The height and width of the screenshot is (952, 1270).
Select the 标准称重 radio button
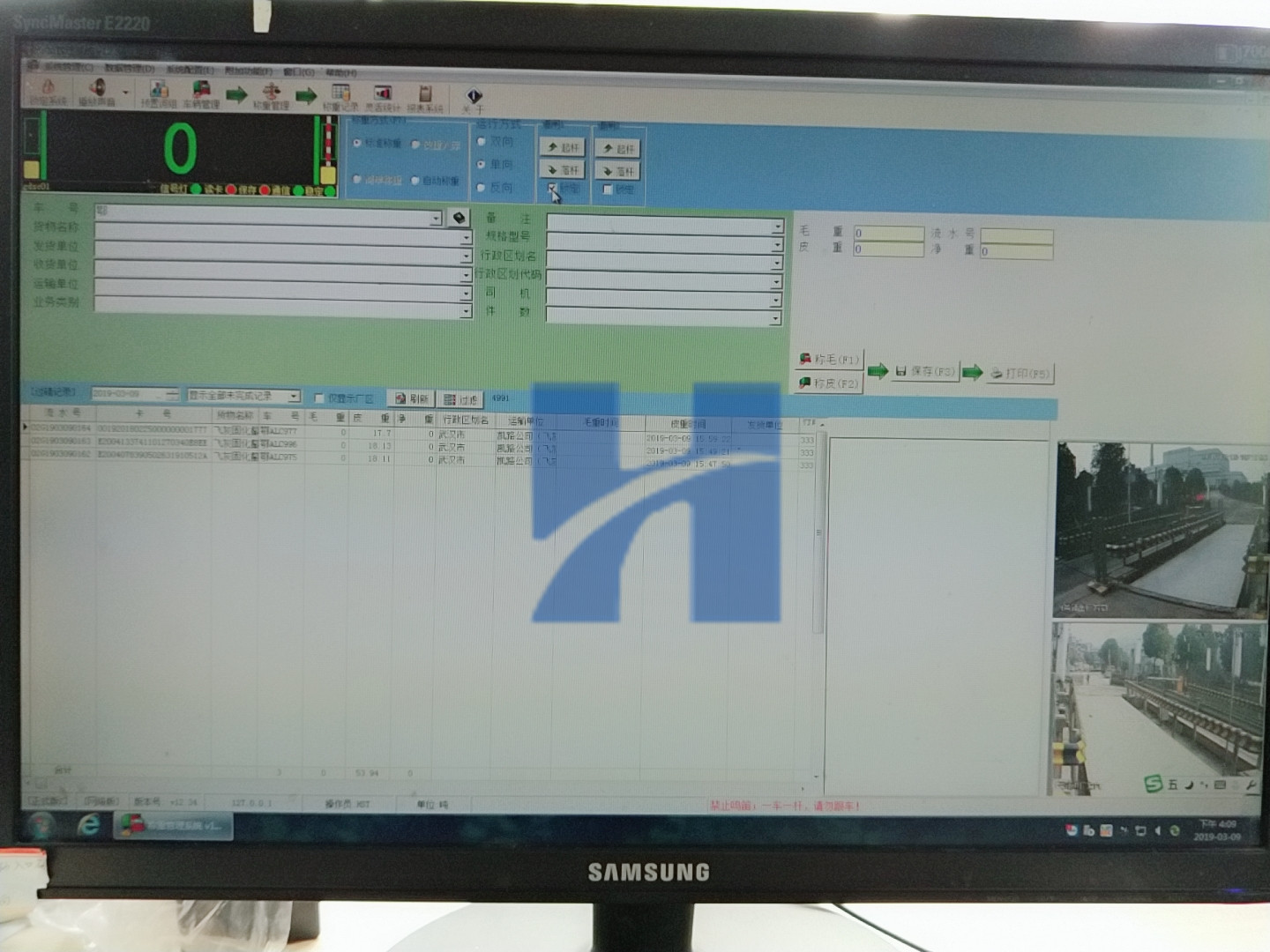coord(357,143)
